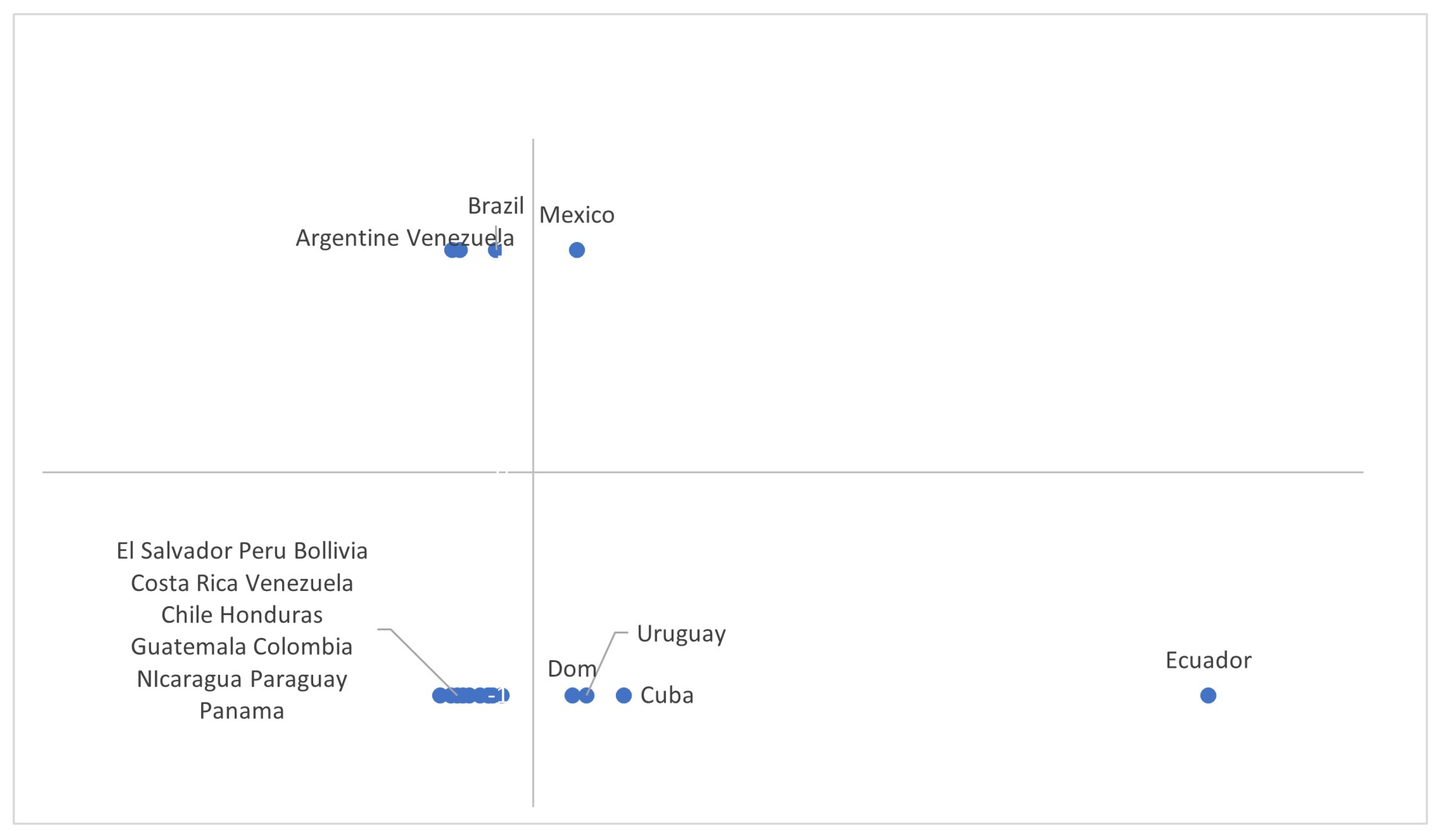
Task: Select the Guatemala Colombia label line
Action: click(x=242, y=646)
